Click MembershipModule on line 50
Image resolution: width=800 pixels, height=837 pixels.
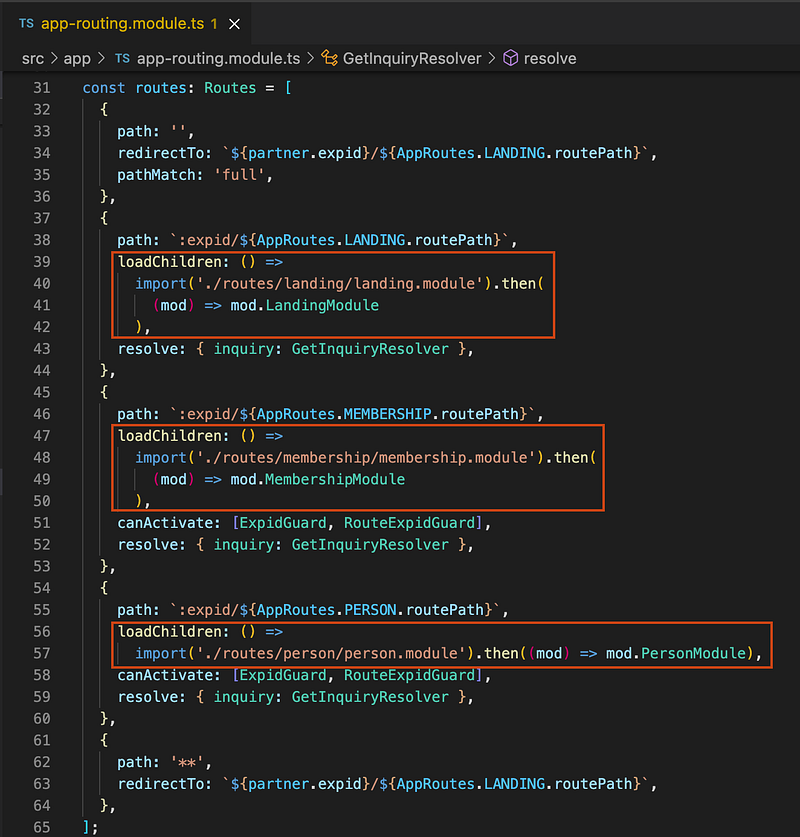coord(335,479)
